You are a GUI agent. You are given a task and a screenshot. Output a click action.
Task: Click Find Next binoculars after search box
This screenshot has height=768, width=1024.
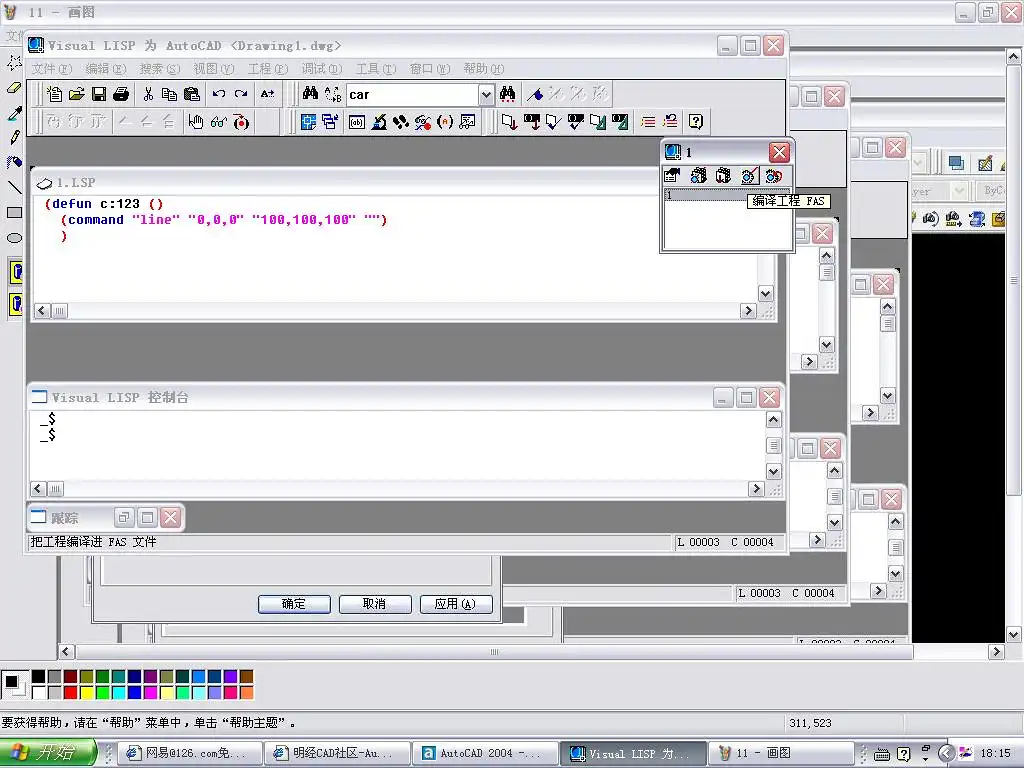point(507,94)
